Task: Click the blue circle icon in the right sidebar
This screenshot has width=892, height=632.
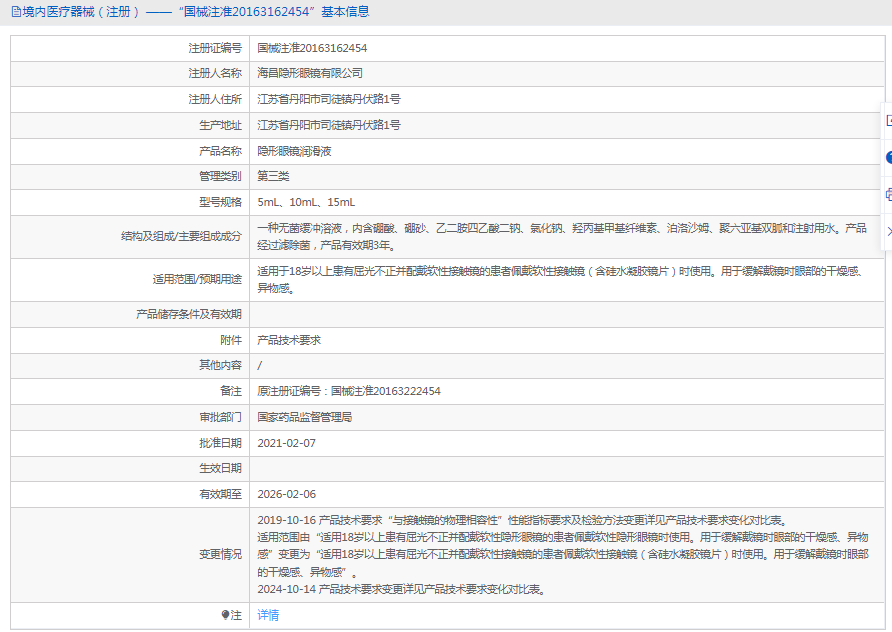Action: pyautogui.click(x=888, y=157)
